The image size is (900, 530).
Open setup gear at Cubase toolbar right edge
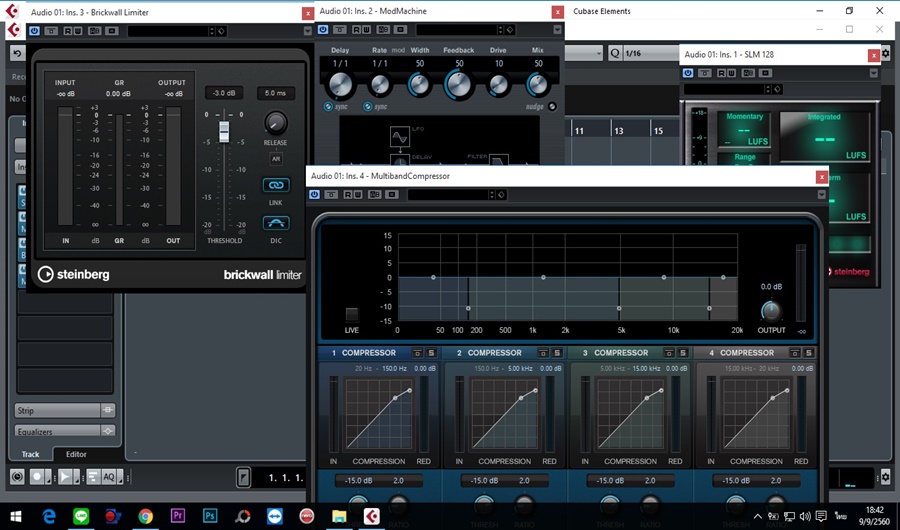[886, 53]
